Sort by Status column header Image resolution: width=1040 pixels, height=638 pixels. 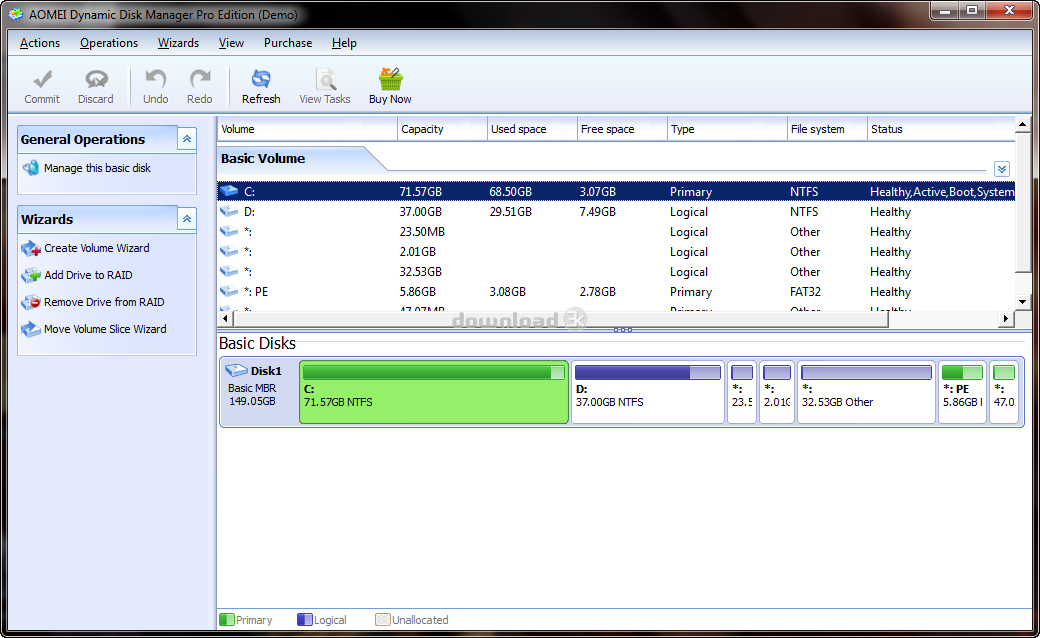coord(941,129)
